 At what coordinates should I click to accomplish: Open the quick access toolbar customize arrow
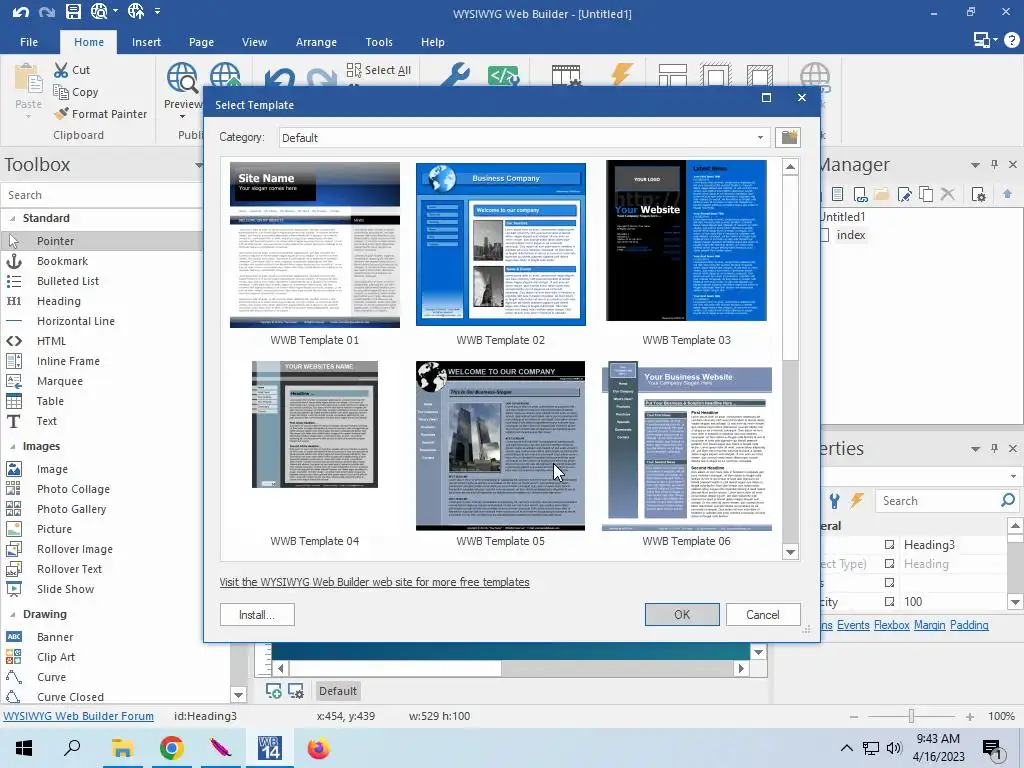(x=157, y=11)
